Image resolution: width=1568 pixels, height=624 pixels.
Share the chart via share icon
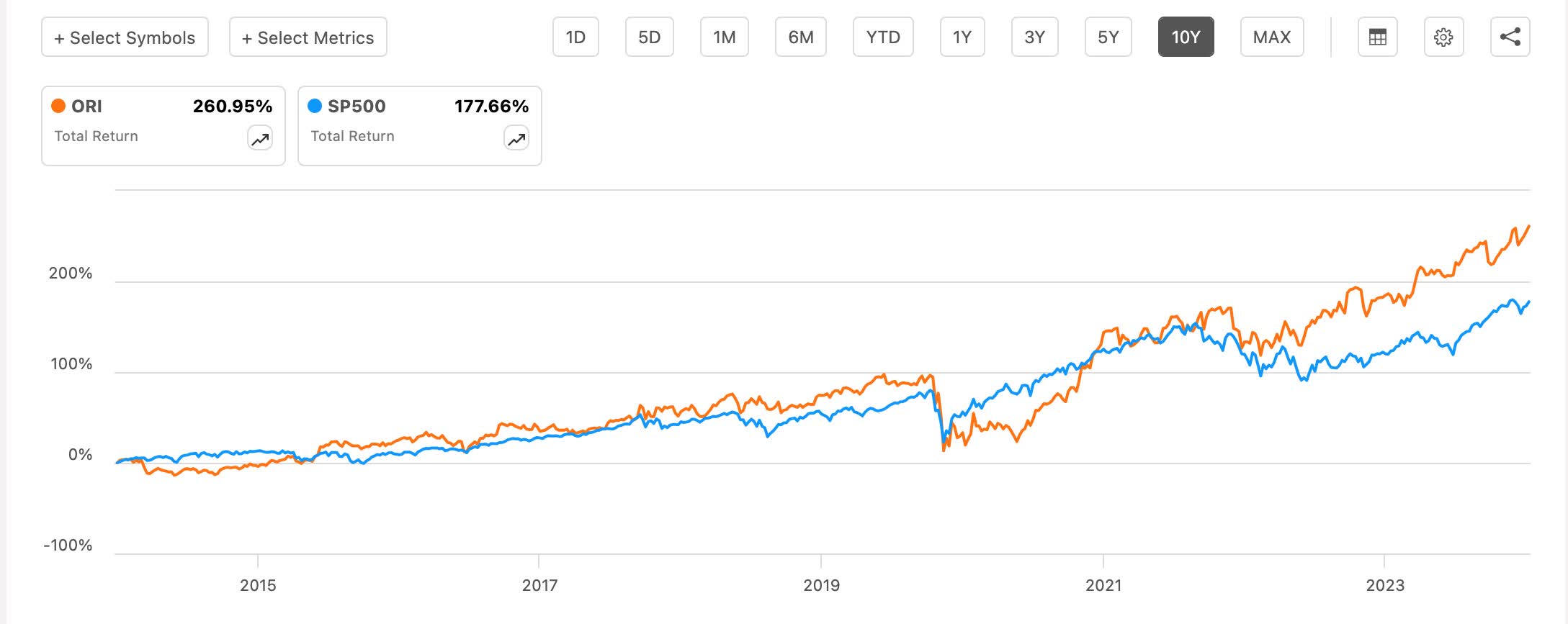point(1509,37)
